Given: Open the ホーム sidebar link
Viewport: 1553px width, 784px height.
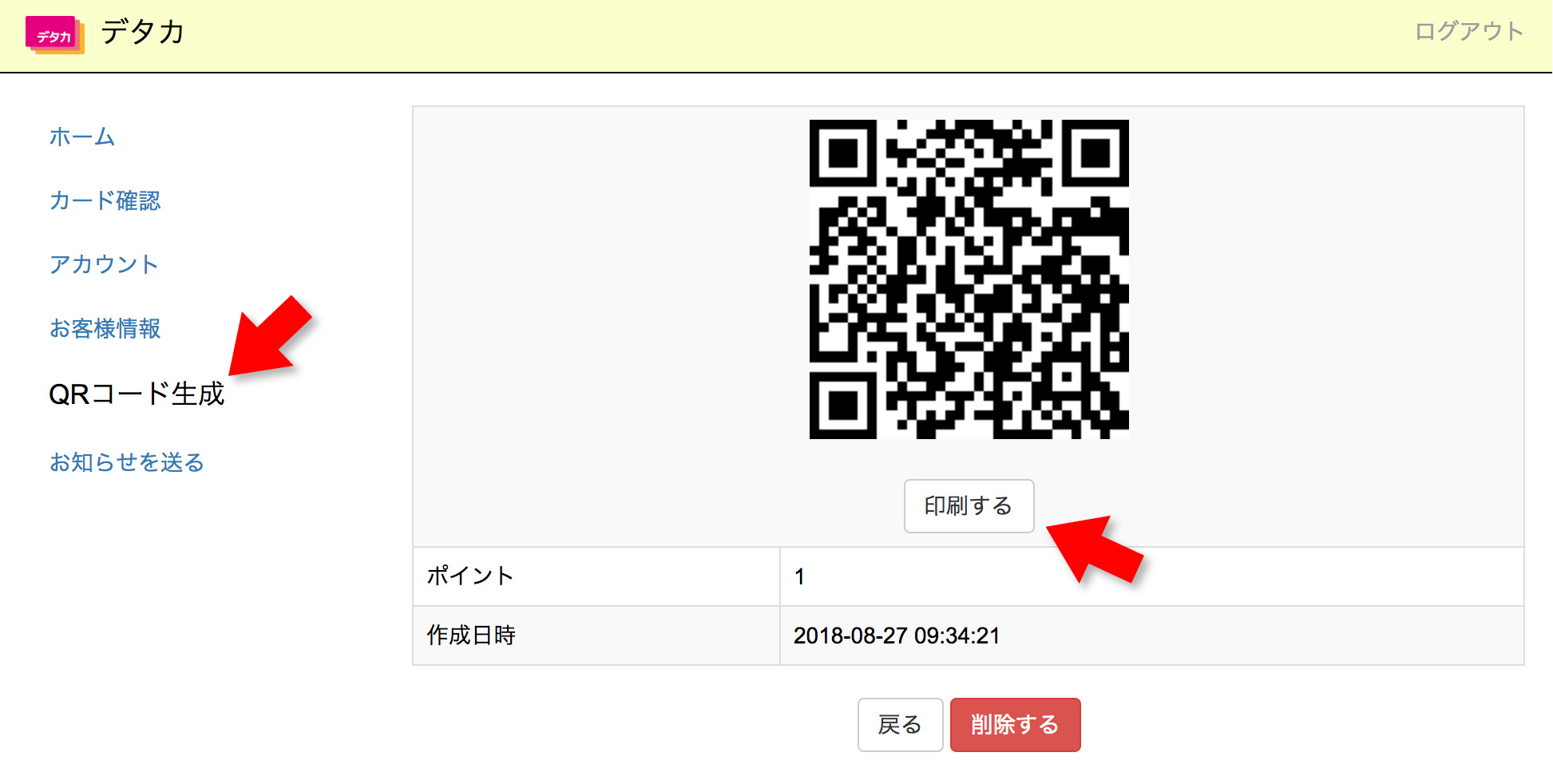Looking at the screenshot, I should point(82,137).
